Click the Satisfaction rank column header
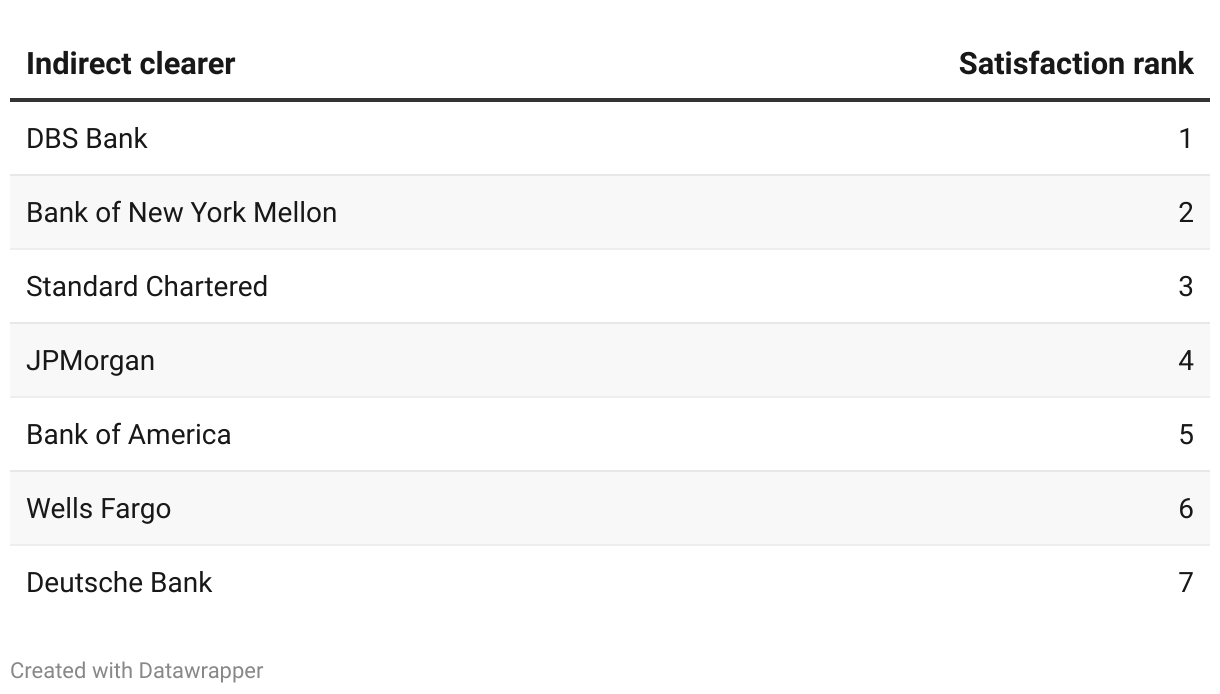Screen dimensions: 1220x694 1075,64
